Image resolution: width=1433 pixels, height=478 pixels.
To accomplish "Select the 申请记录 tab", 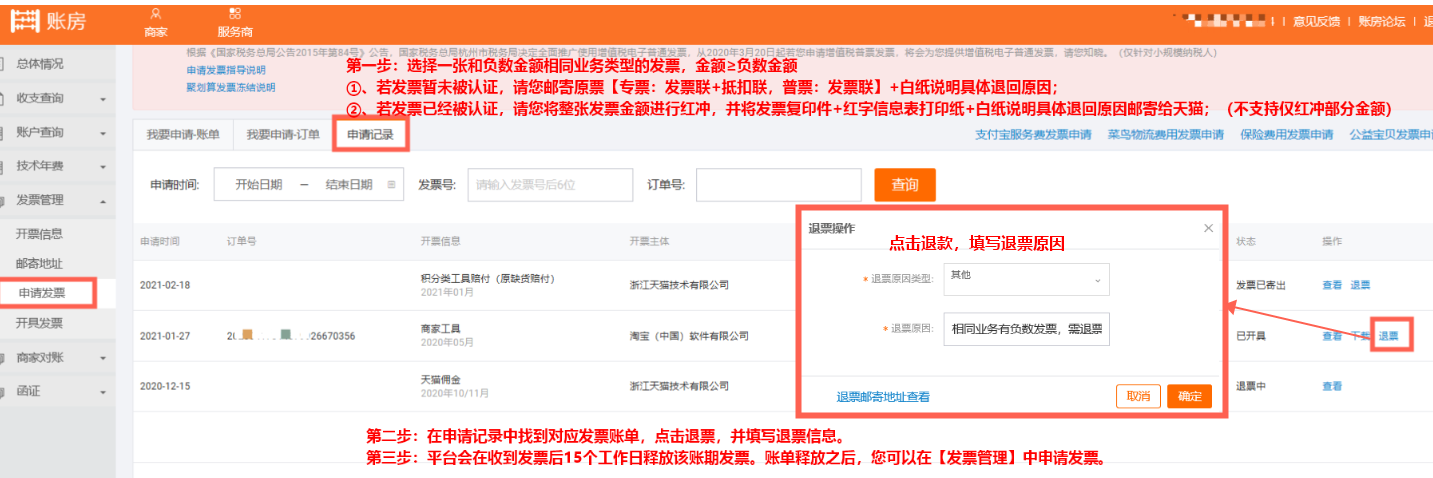I will pos(370,134).
